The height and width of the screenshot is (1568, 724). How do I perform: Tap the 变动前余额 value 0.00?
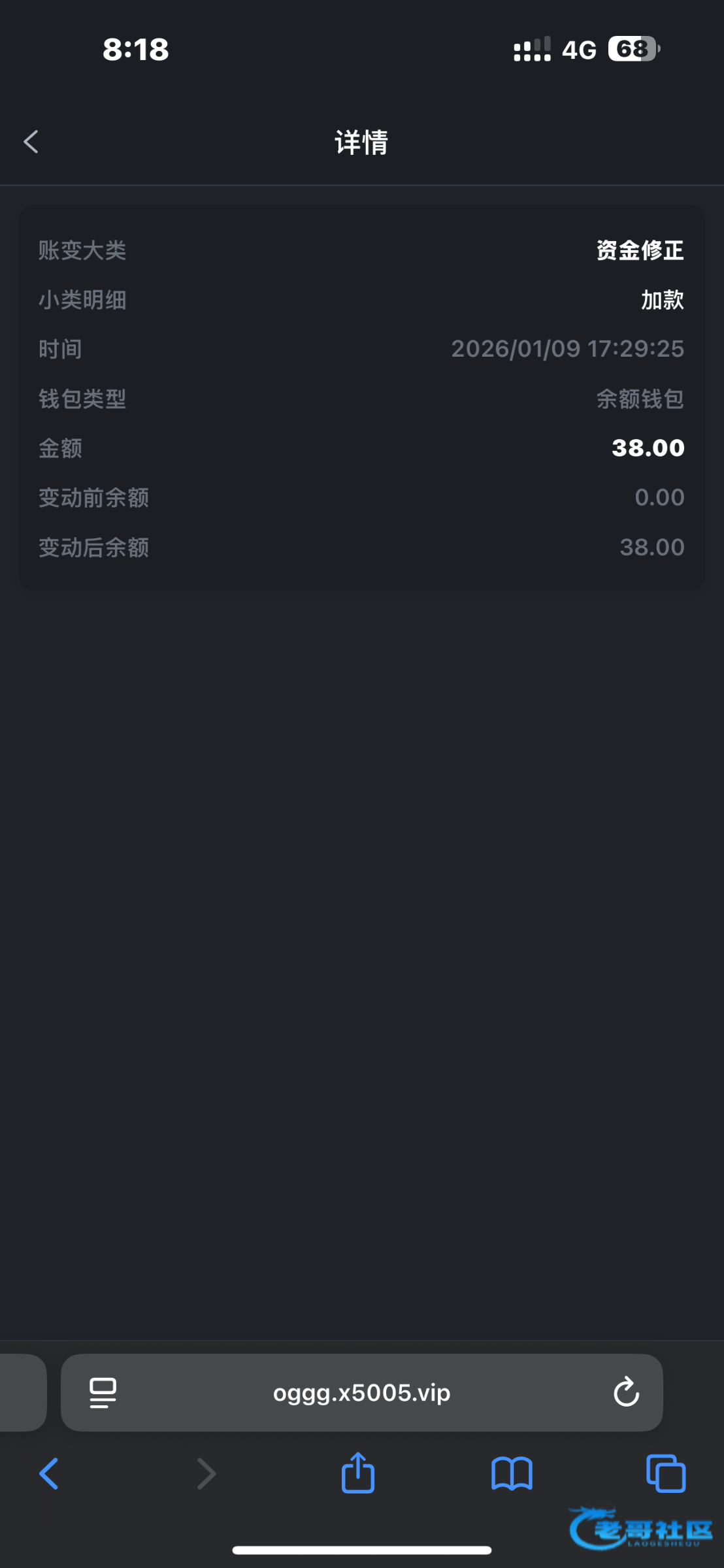659,498
